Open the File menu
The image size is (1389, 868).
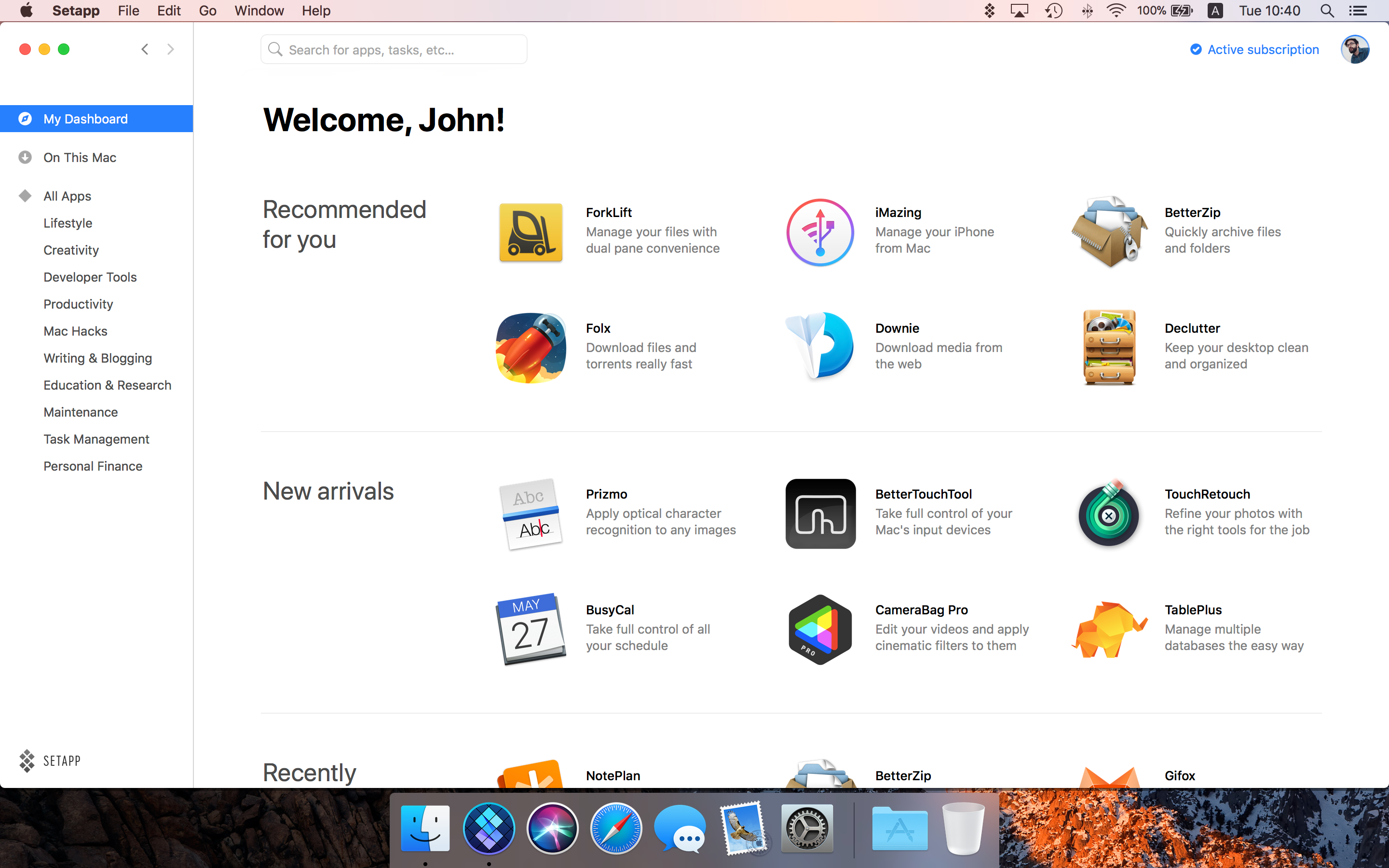click(129, 11)
